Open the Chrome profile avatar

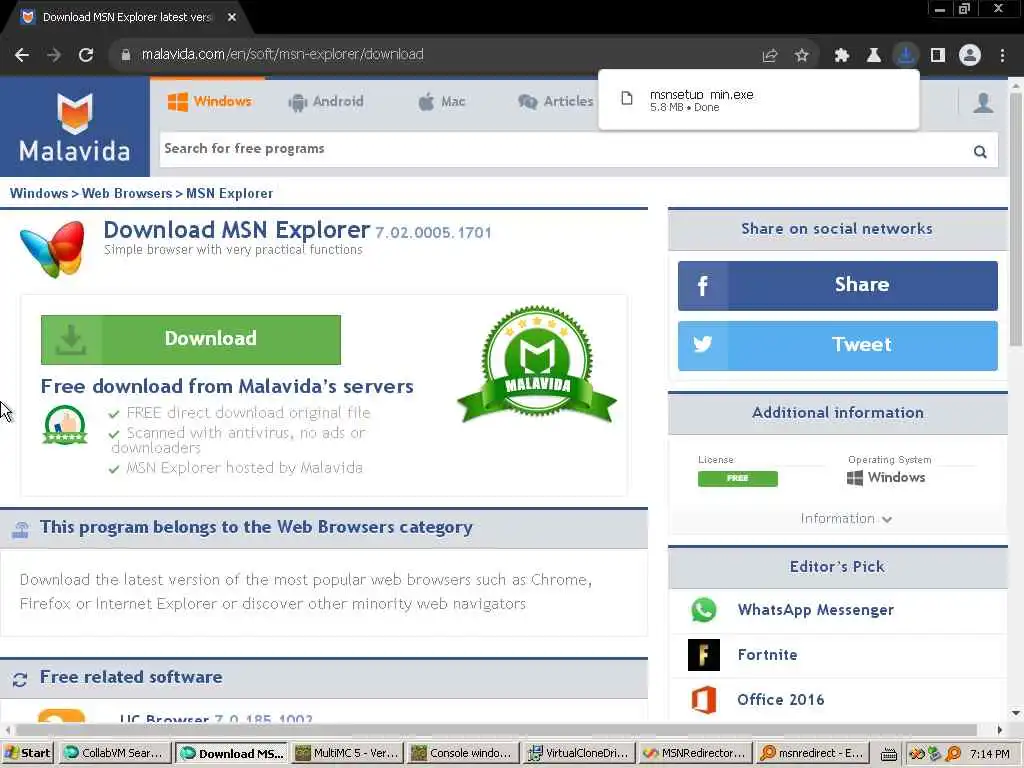tap(970, 56)
